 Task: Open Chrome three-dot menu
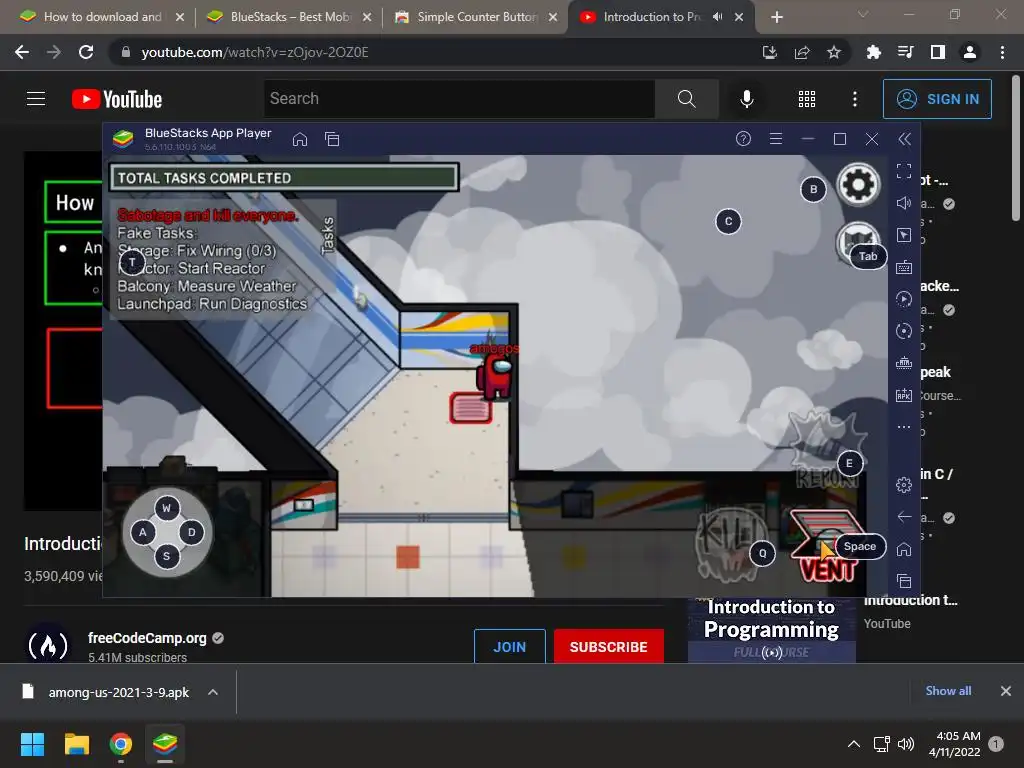click(1002, 52)
